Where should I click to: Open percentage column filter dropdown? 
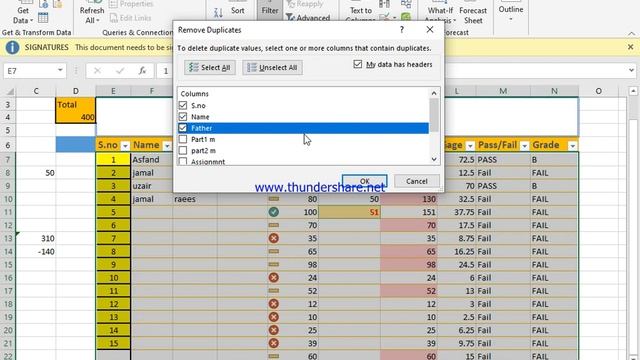[470, 146]
